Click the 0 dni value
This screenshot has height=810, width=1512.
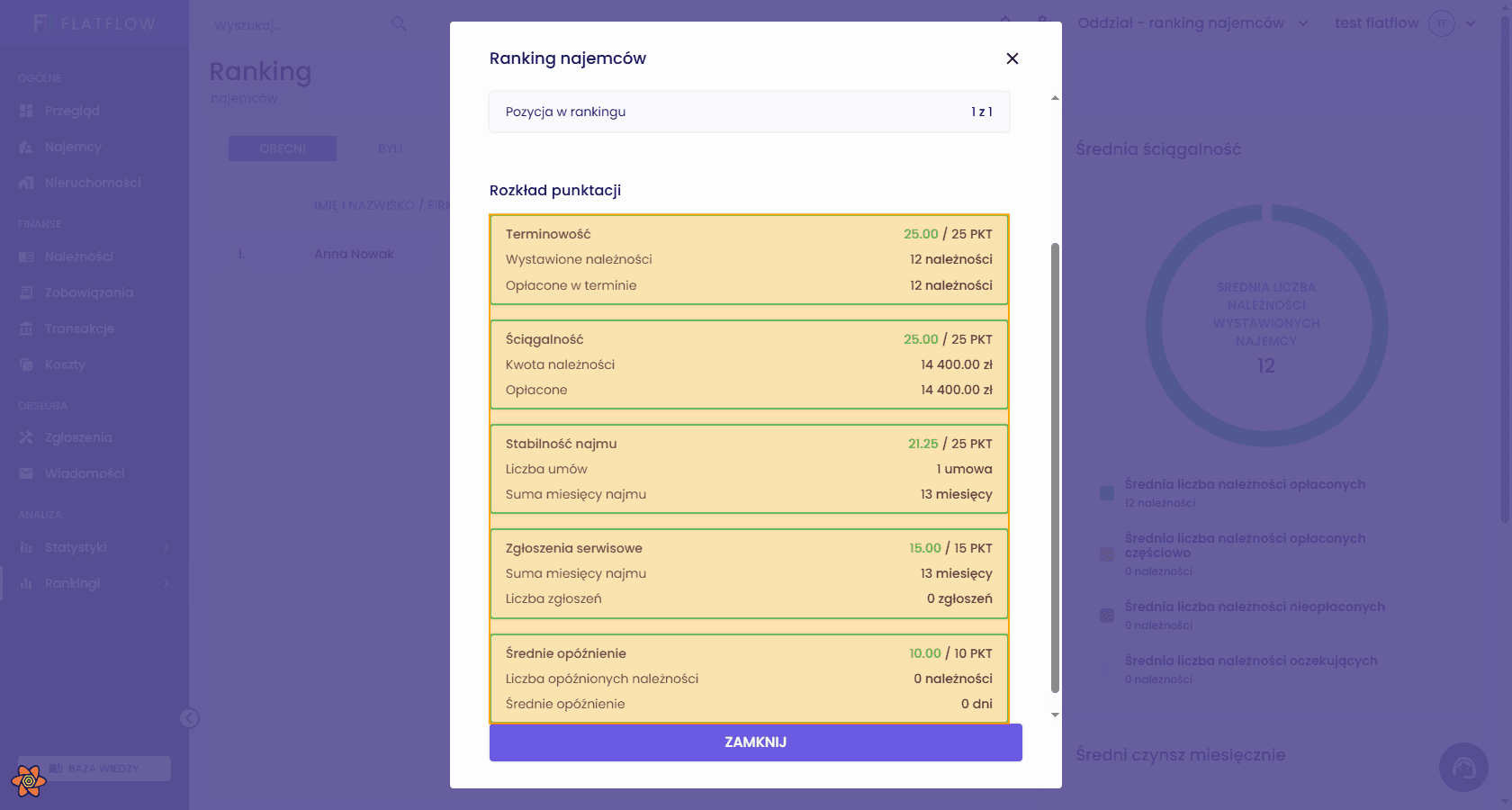click(x=976, y=704)
